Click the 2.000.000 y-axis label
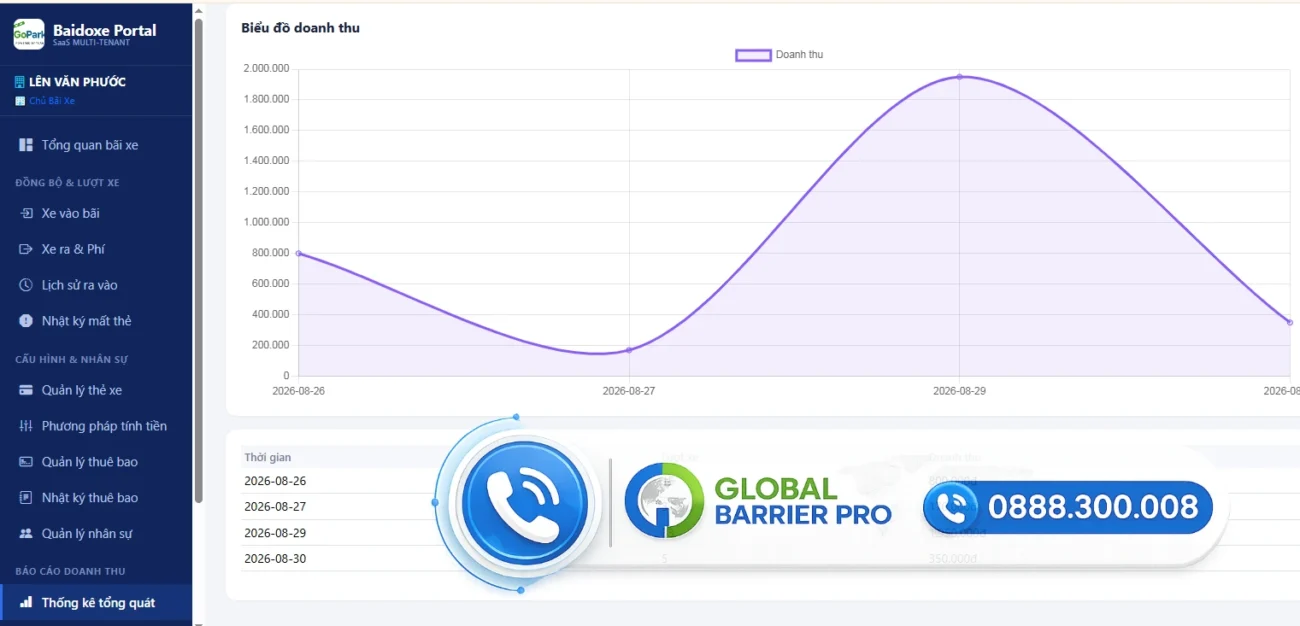 pos(267,68)
